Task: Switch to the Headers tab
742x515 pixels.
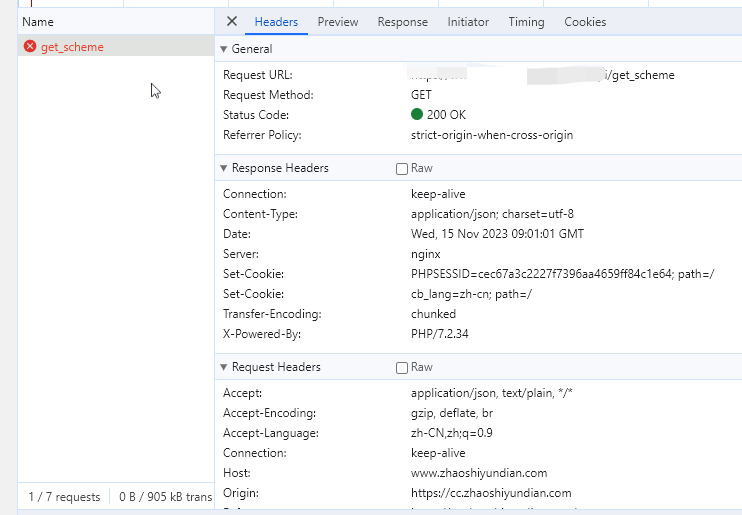Action: 276,22
